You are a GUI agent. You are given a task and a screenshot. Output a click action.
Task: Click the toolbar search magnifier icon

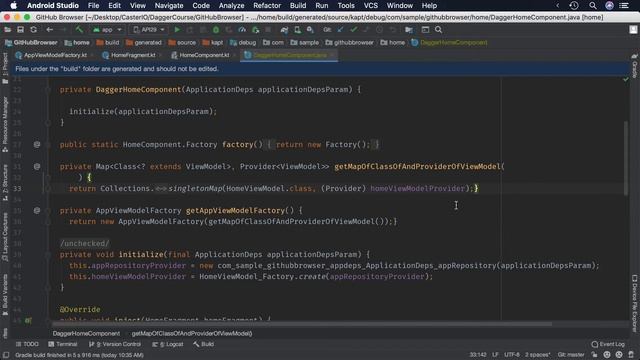[438, 30]
